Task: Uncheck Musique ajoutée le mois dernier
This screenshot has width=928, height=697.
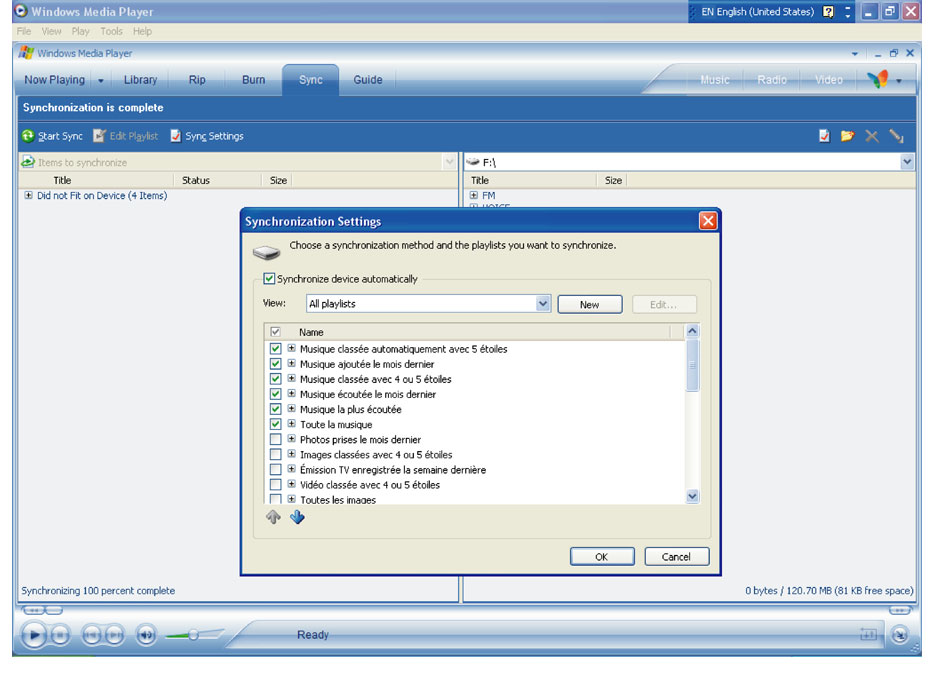Action: click(275, 364)
